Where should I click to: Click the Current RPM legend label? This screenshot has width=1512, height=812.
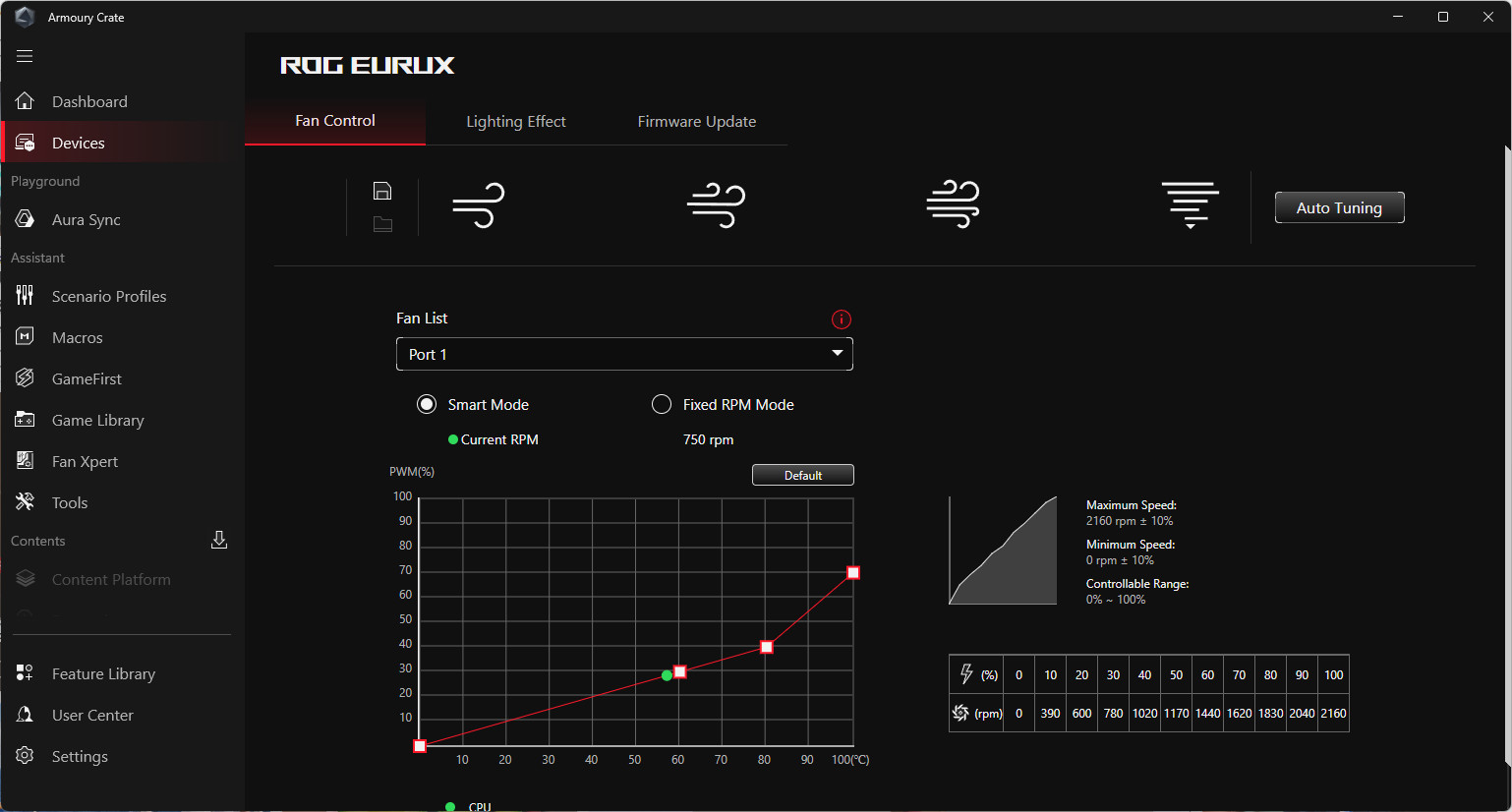(499, 439)
